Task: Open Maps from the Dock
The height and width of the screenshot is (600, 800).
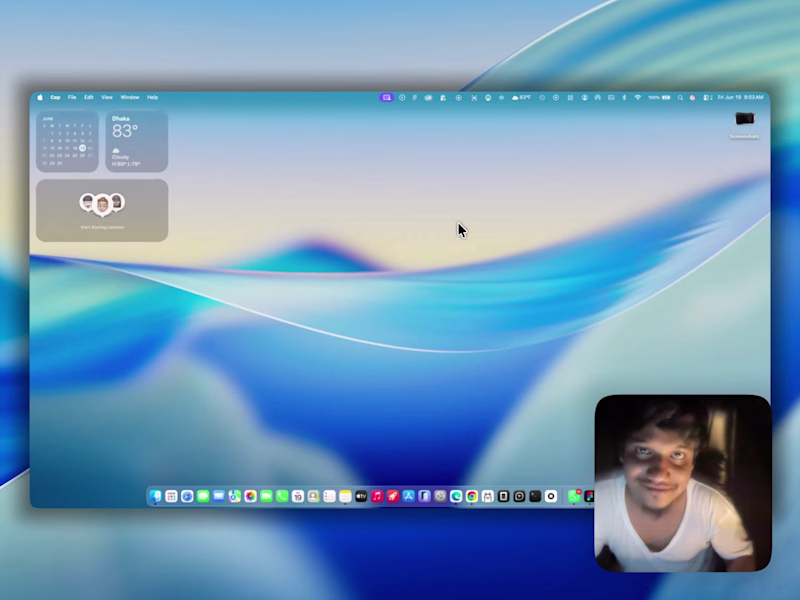Action: 235,496
